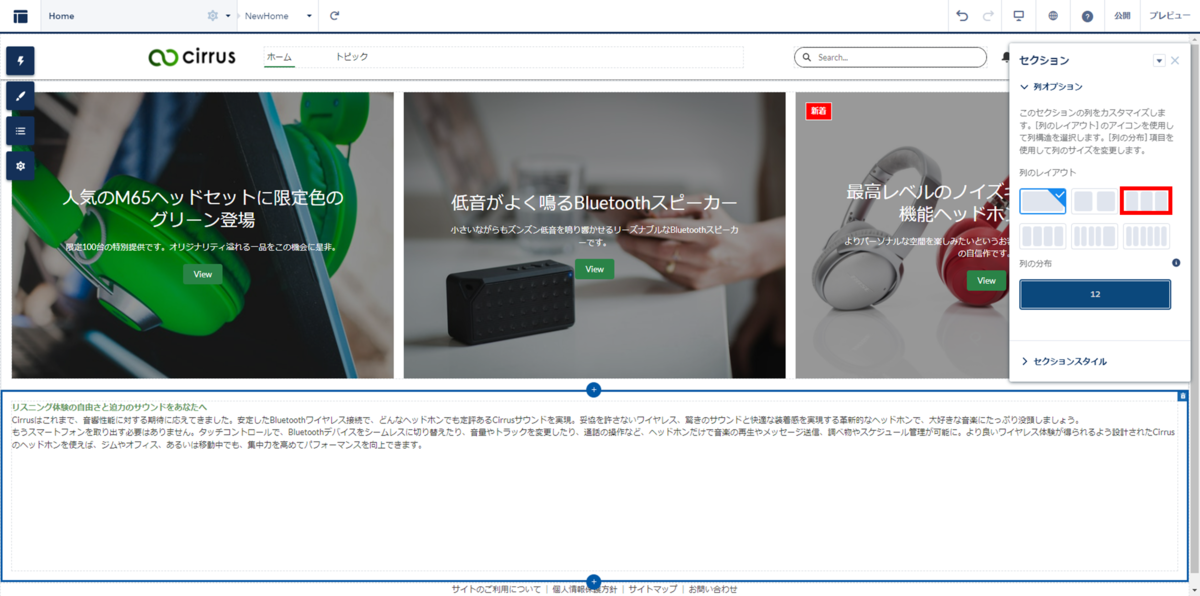
Task: Click View on noise-cancelling headphone banner
Action: pyautogui.click(x=986, y=280)
